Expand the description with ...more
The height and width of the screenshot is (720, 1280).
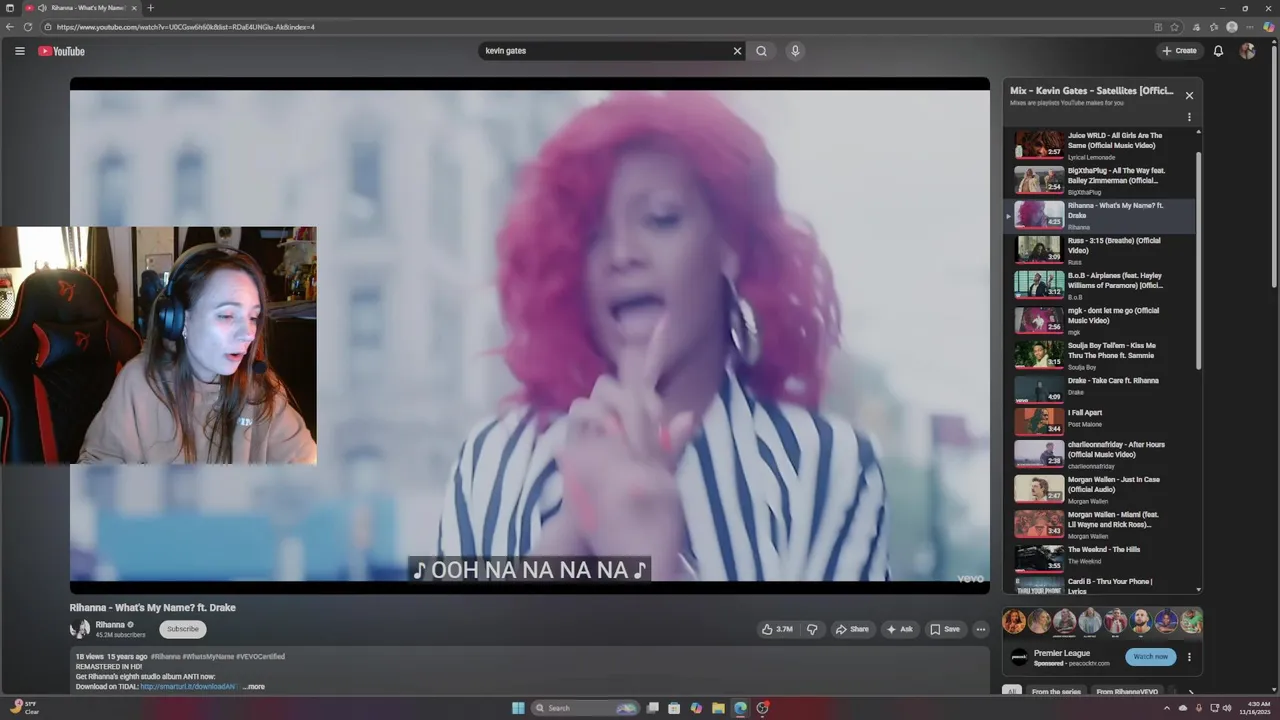[254, 687]
